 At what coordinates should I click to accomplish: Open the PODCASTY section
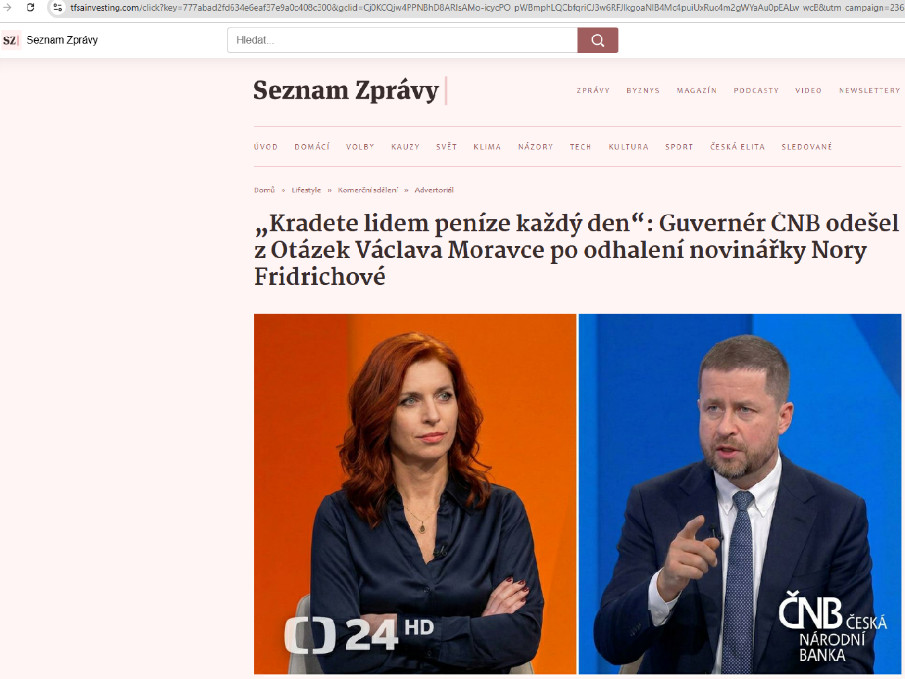pyautogui.click(x=756, y=91)
